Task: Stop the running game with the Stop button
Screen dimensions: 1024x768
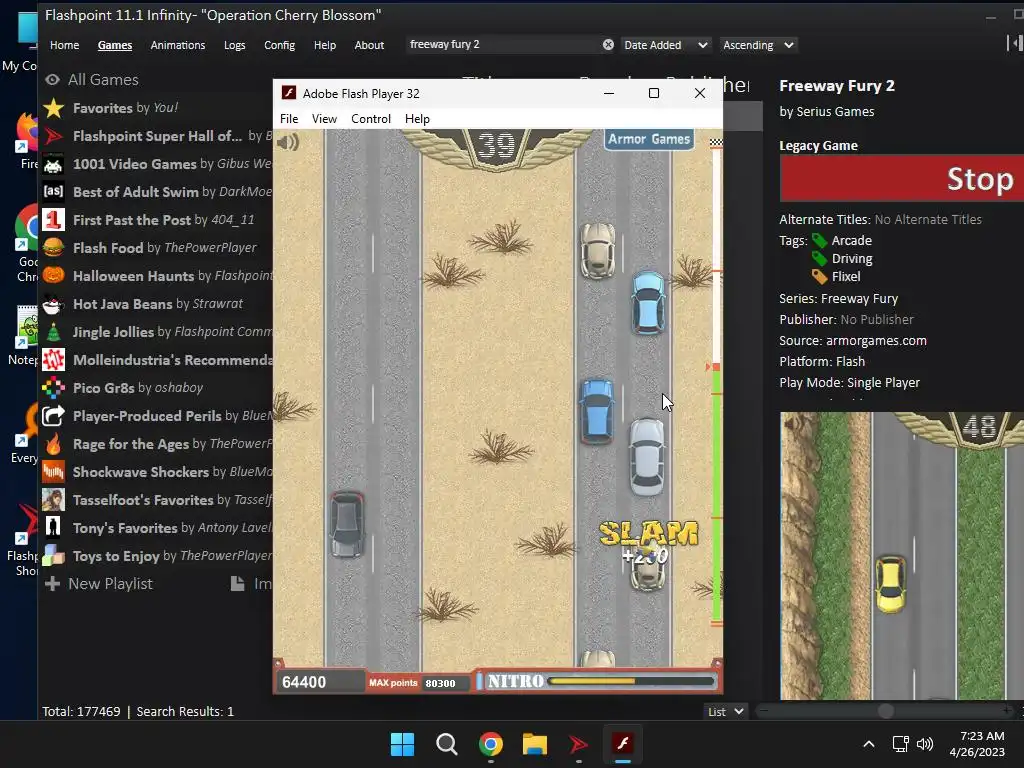Action: (x=902, y=178)
